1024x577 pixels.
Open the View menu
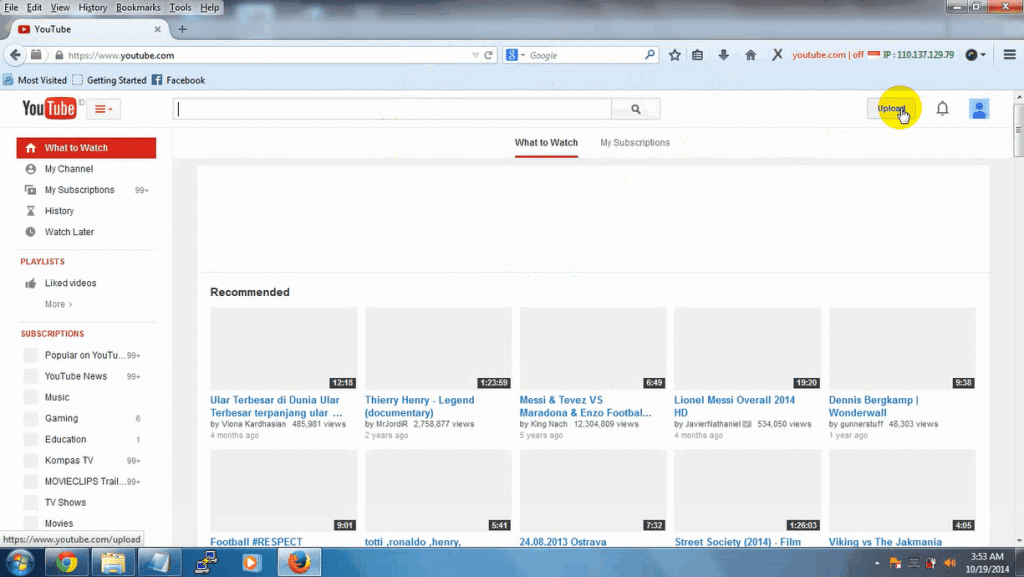pyautogui.click(x=59, y=8)
